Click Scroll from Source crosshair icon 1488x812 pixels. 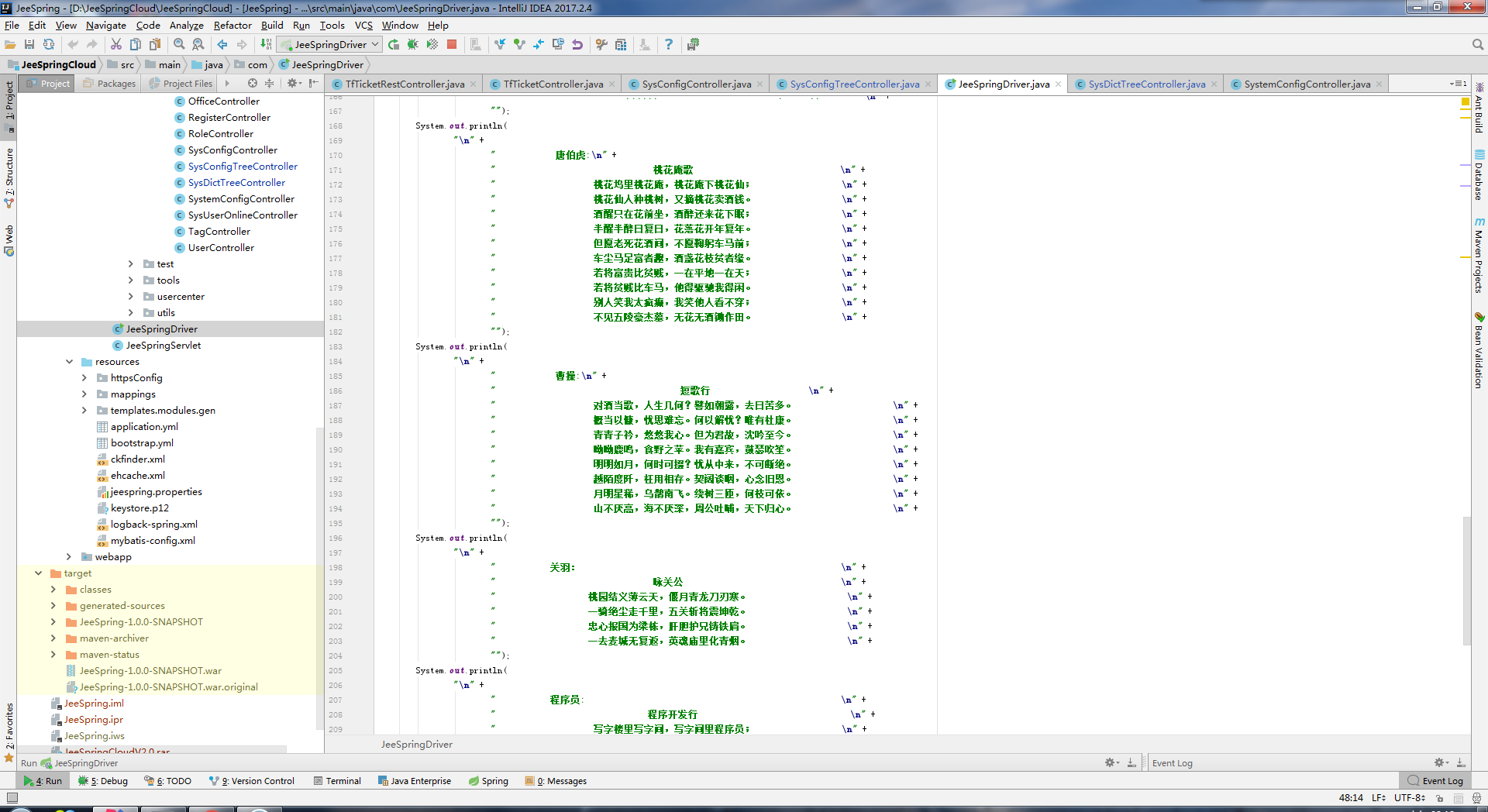(253, 84)
